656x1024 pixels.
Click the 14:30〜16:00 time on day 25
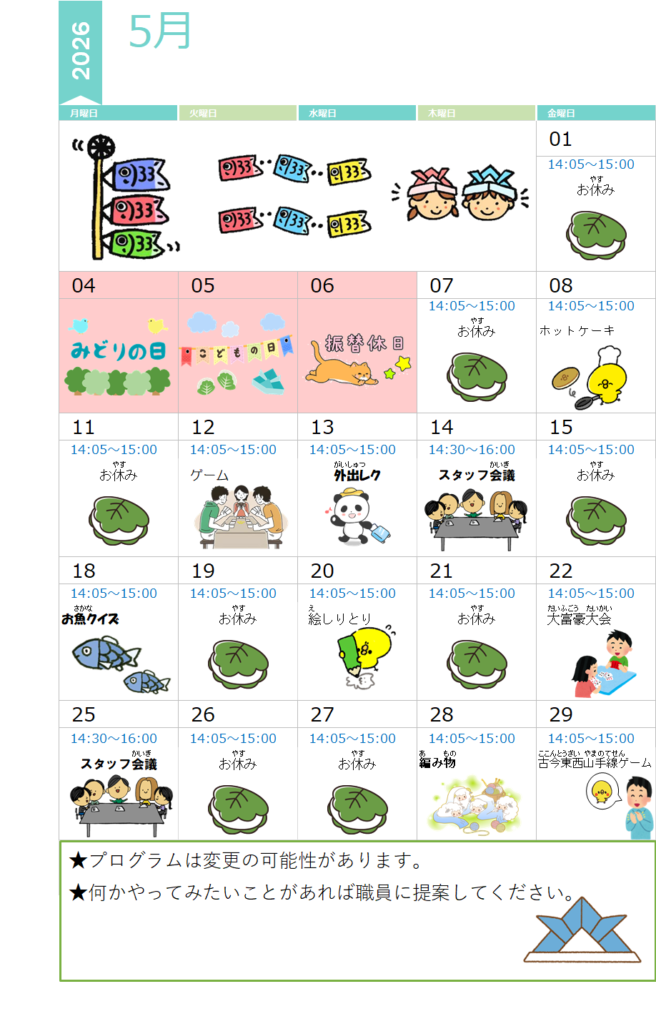point(114,738)
